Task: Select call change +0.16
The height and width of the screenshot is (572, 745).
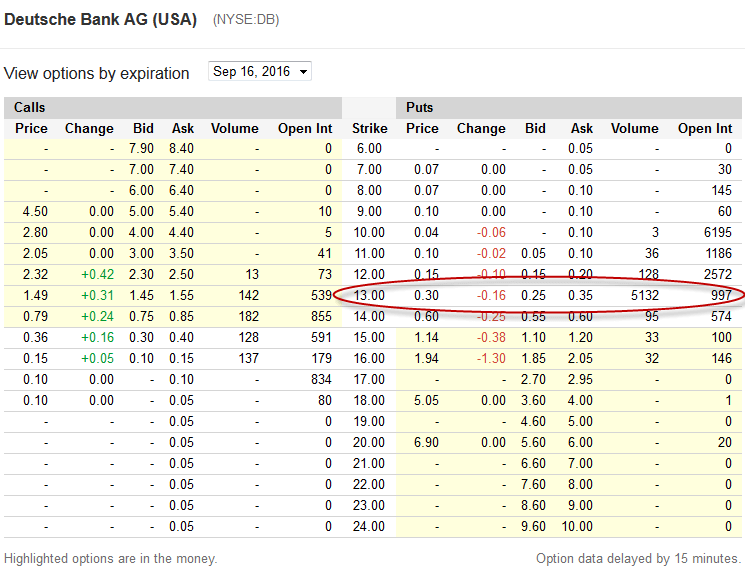Action: pos(97,337)
